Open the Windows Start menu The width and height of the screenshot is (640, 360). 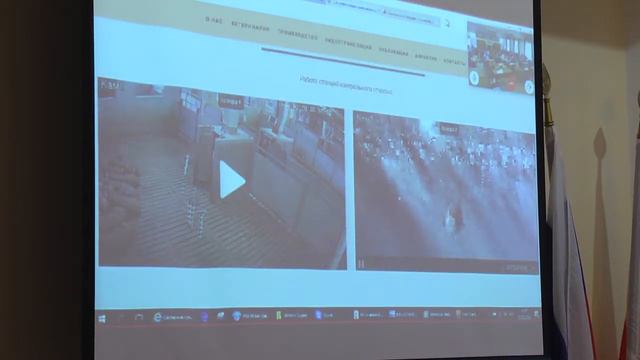[x=102, y=319]
